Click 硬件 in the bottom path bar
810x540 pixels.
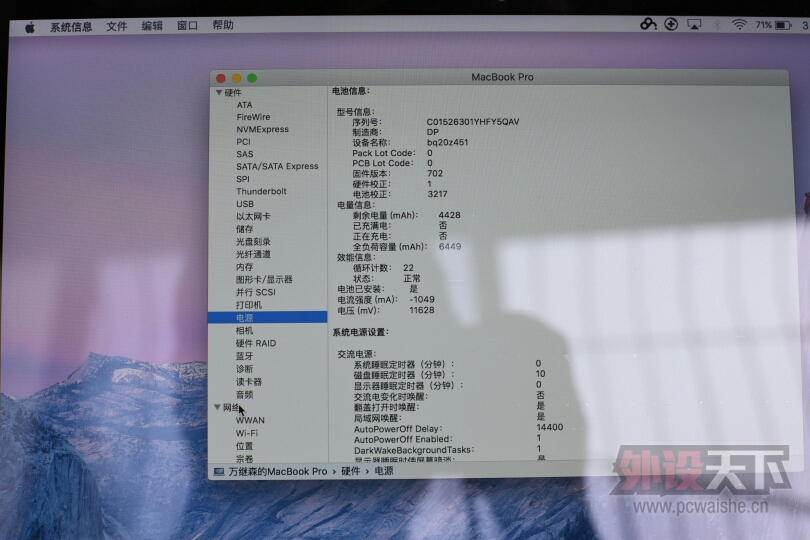pos(350,471)
